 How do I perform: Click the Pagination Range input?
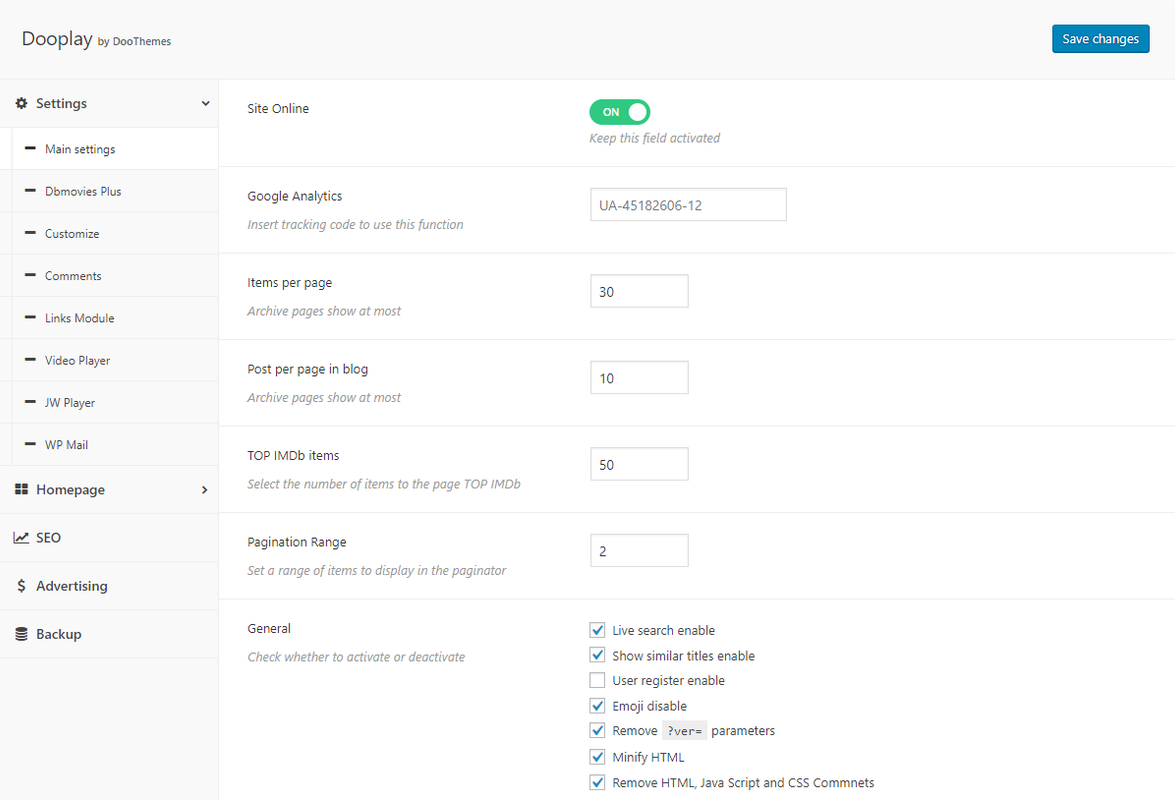[x=639, y=551]
